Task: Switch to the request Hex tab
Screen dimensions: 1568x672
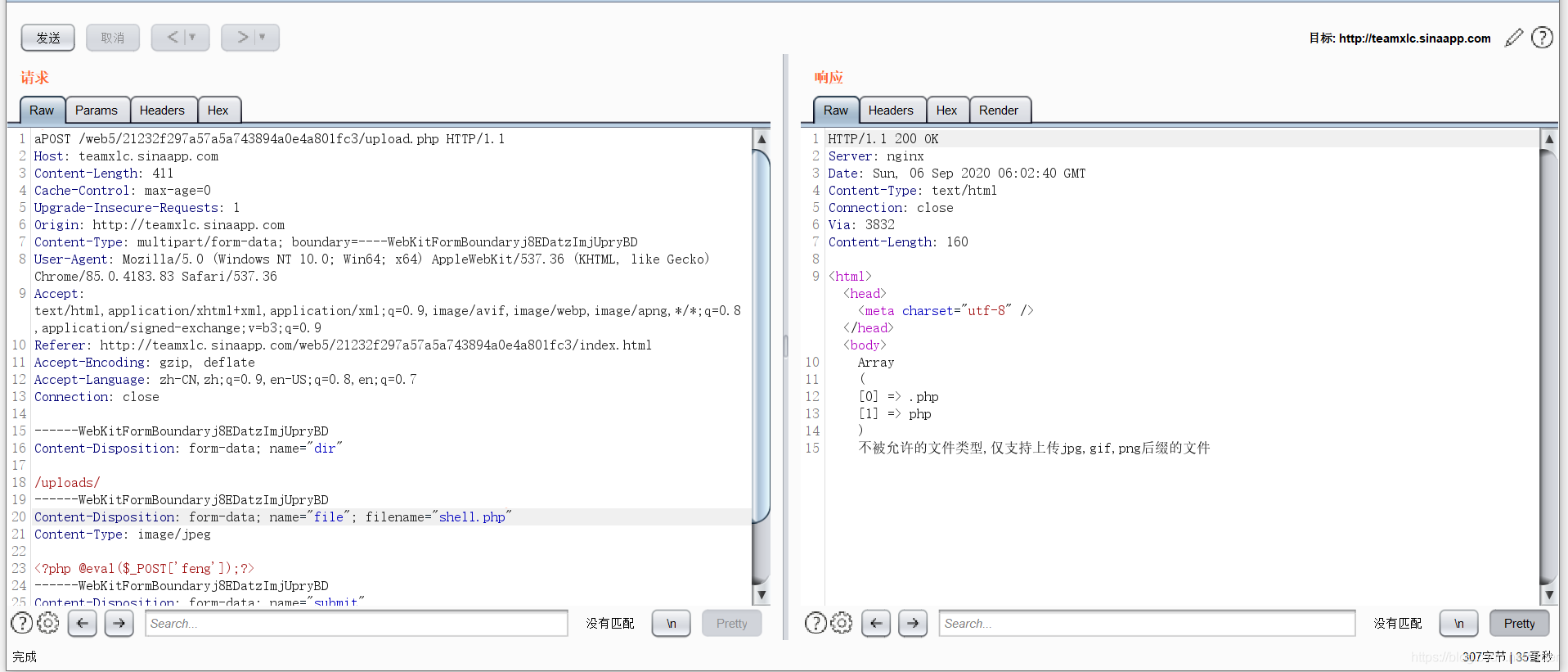Action: coord(218,110)
